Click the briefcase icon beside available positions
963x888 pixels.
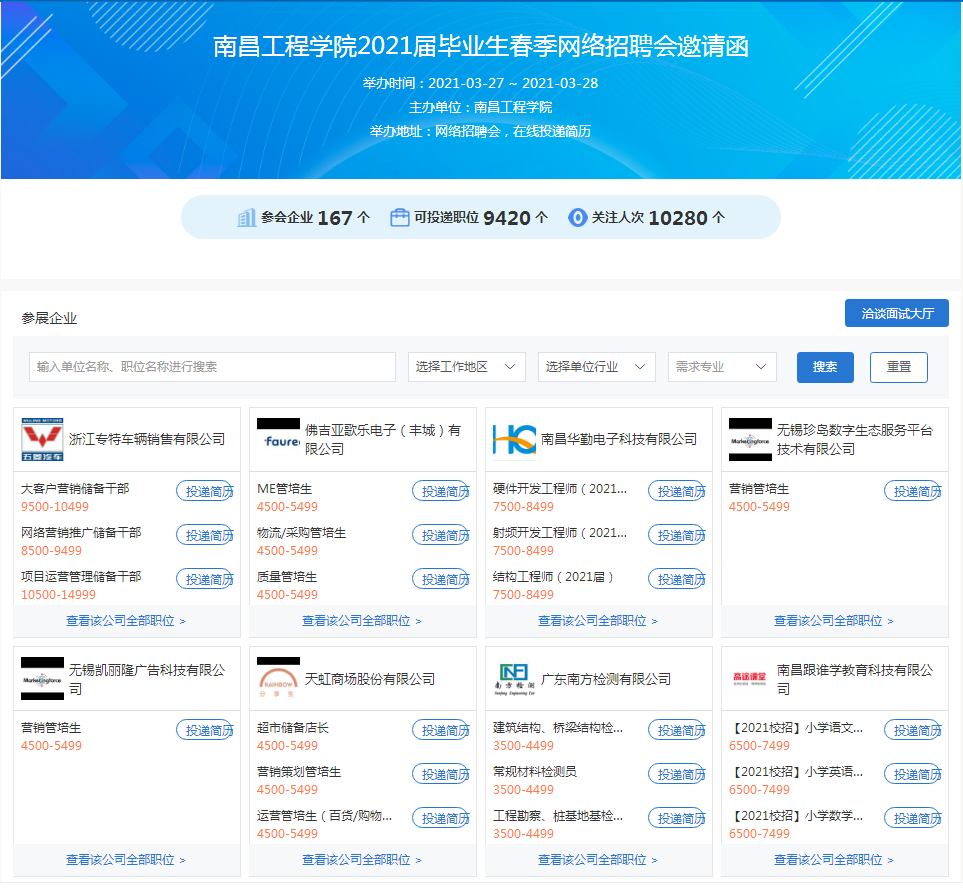pos(400,218)
